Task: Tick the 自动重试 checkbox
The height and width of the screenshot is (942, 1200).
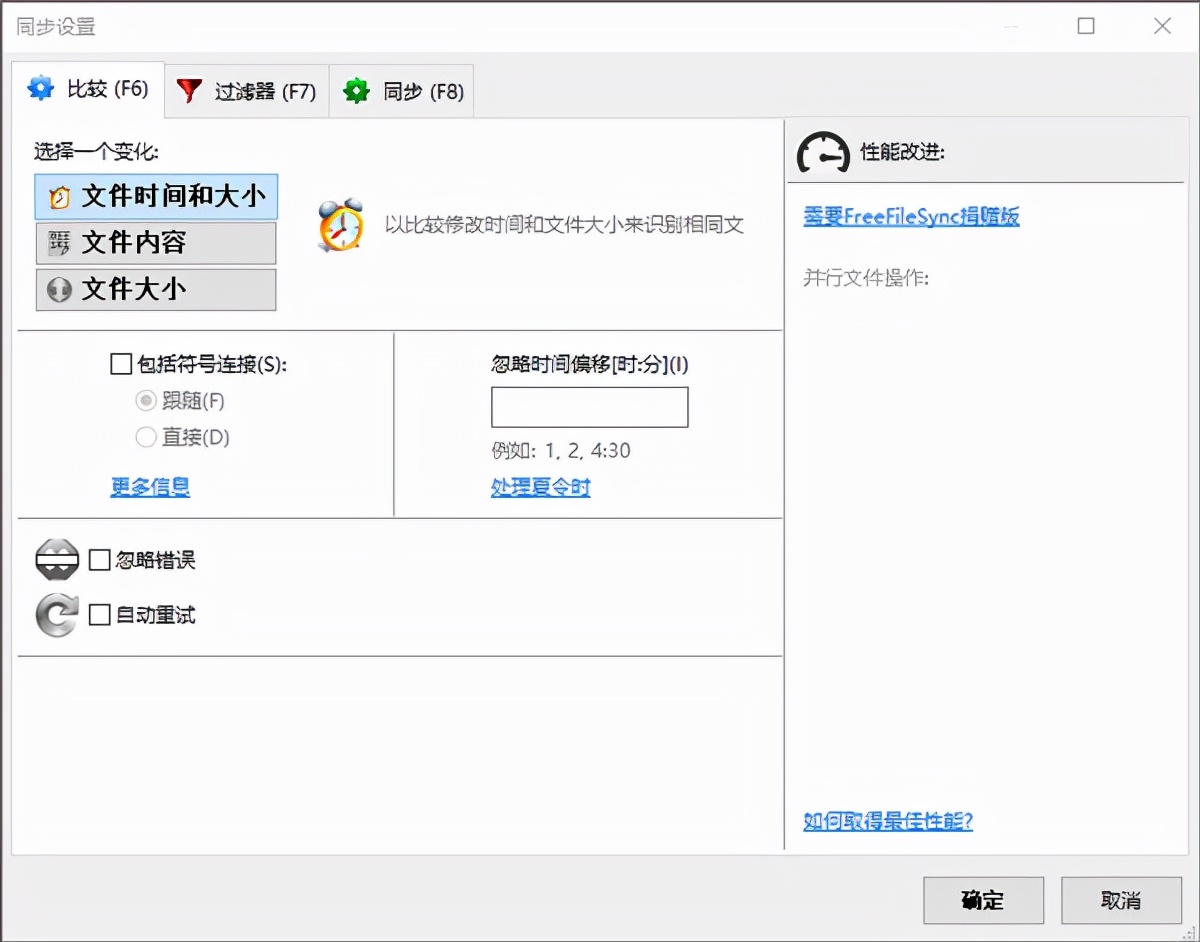Action: pos(100,615)
